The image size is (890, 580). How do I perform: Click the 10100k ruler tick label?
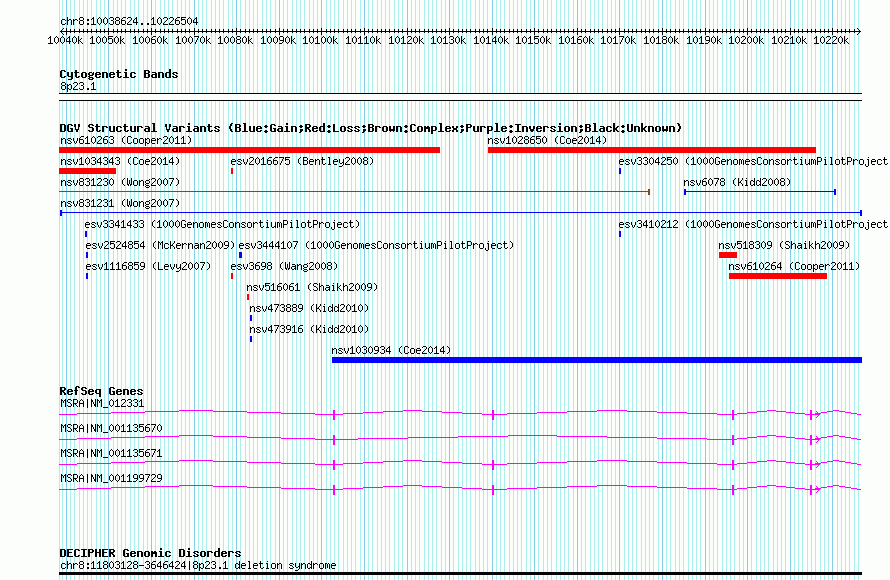[x=320, y=40]
